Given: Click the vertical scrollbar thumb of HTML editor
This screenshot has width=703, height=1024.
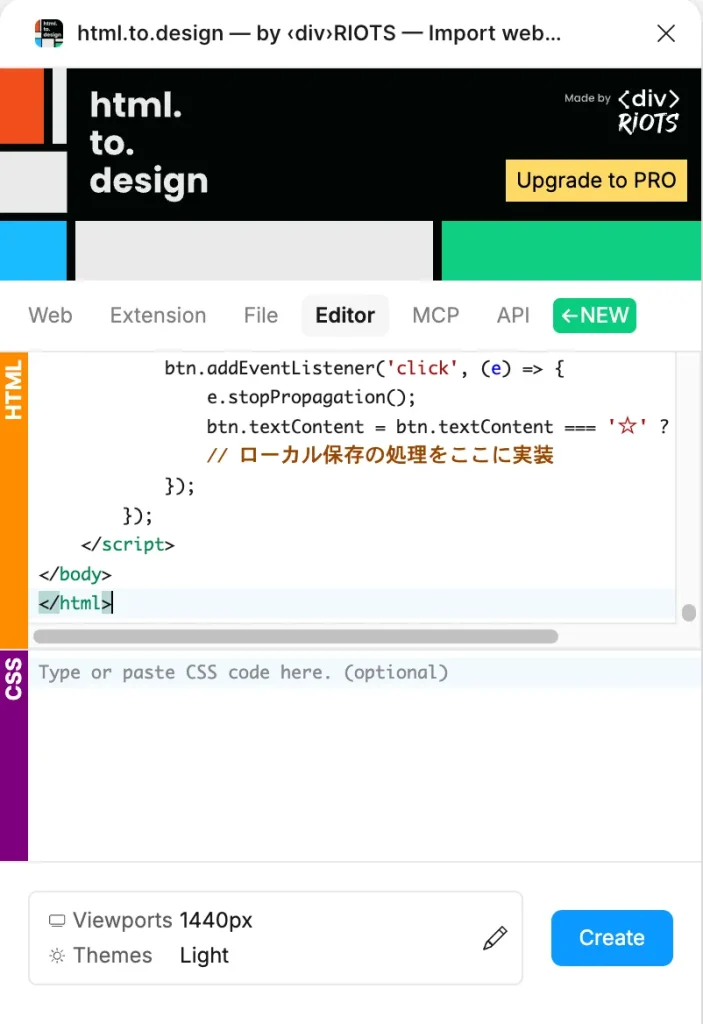Looking at the screenshot, I should click(689, 613).
